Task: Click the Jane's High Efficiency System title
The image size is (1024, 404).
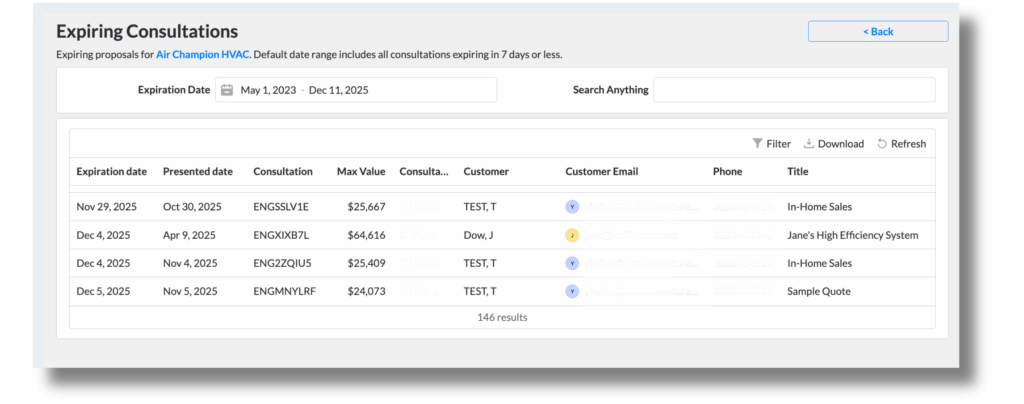Action: point(852,236)
